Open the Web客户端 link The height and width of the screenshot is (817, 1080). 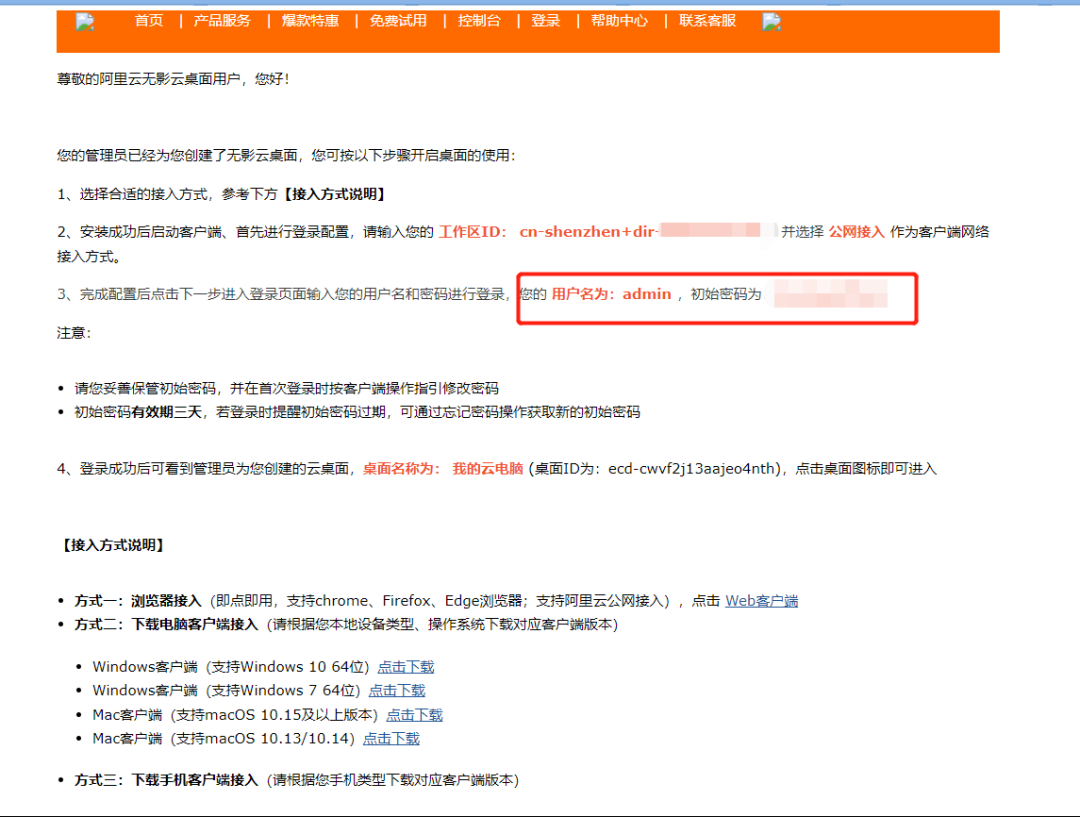click(762, 601)
